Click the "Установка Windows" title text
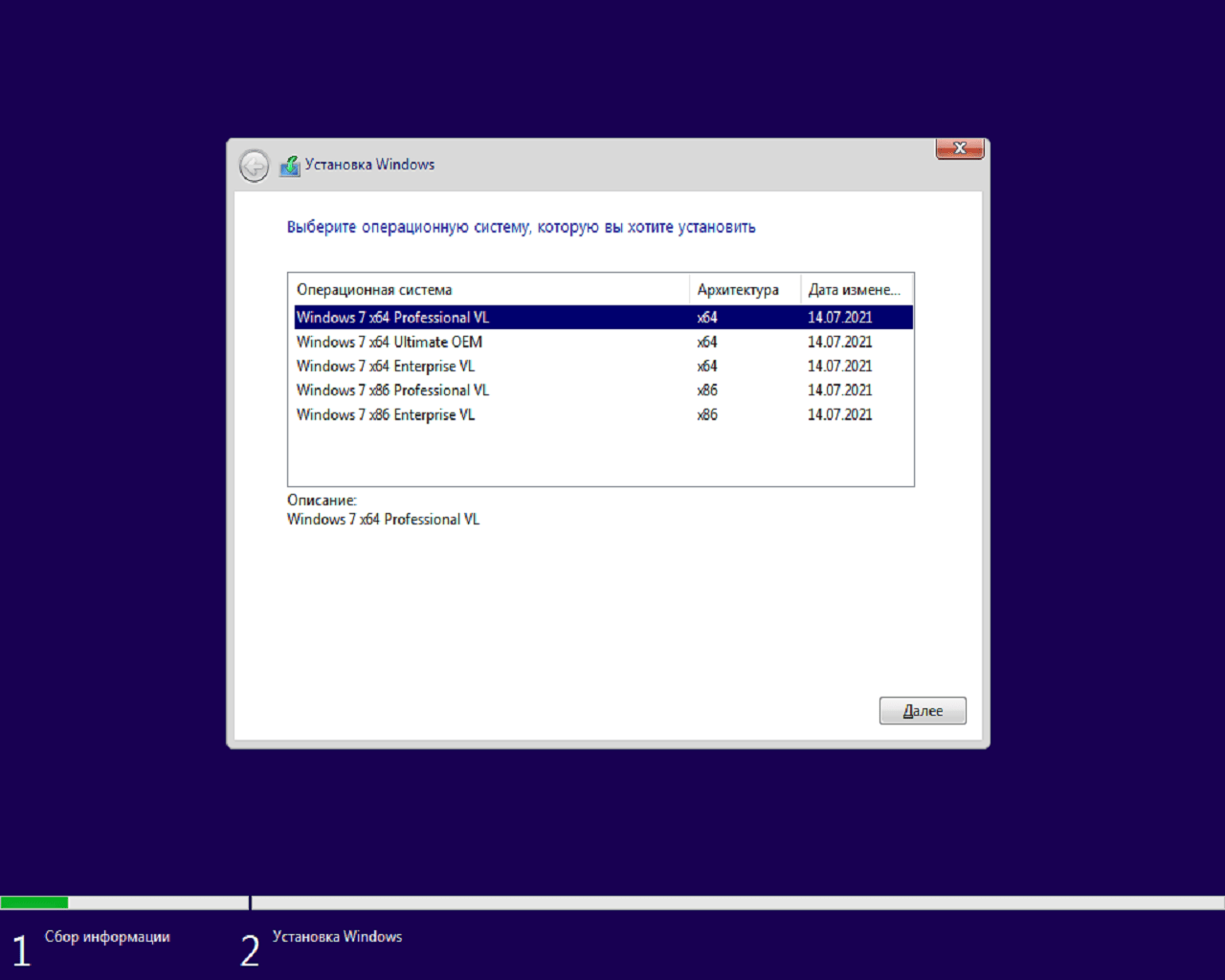Screen dimensions: 1225x980 (x=369, y=164)
